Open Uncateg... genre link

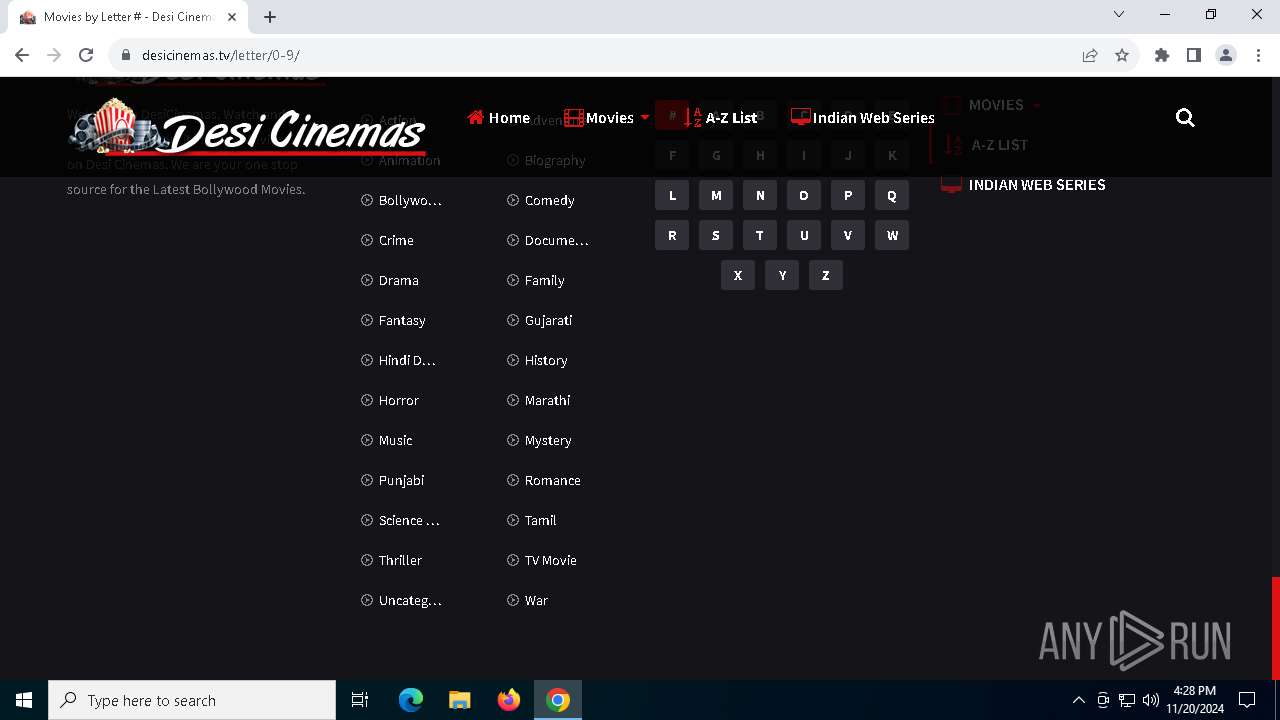click(401, 600)
